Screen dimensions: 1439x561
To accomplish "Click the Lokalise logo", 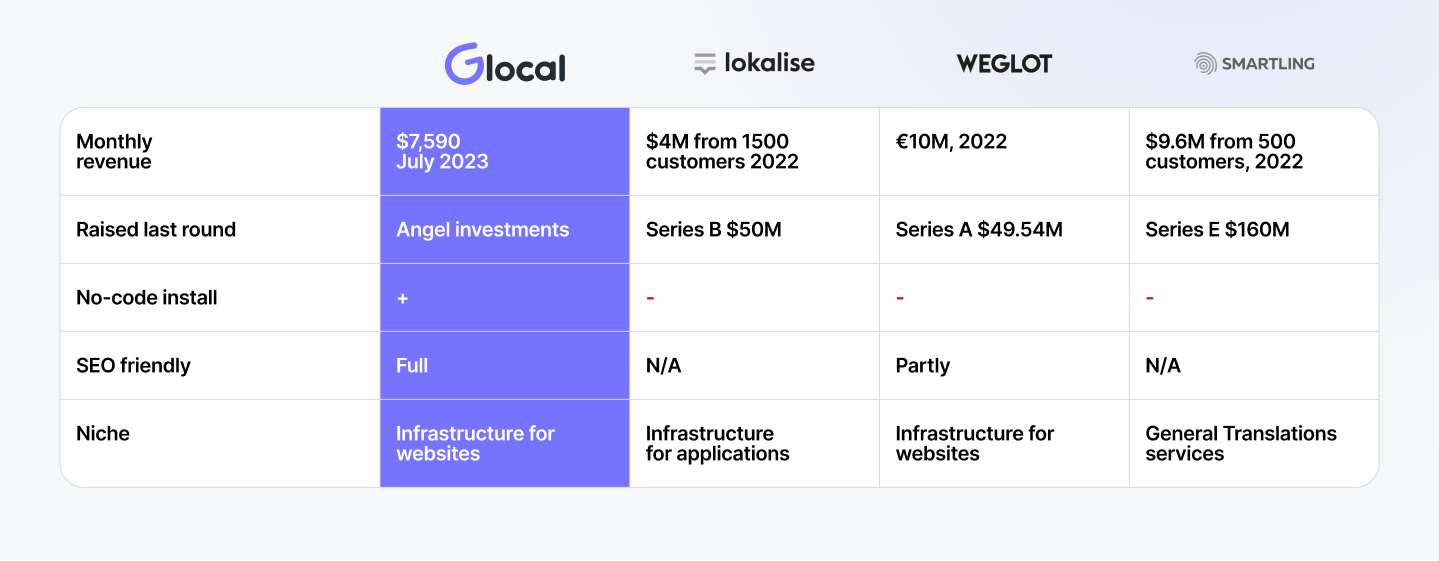I will coord(754,63).
